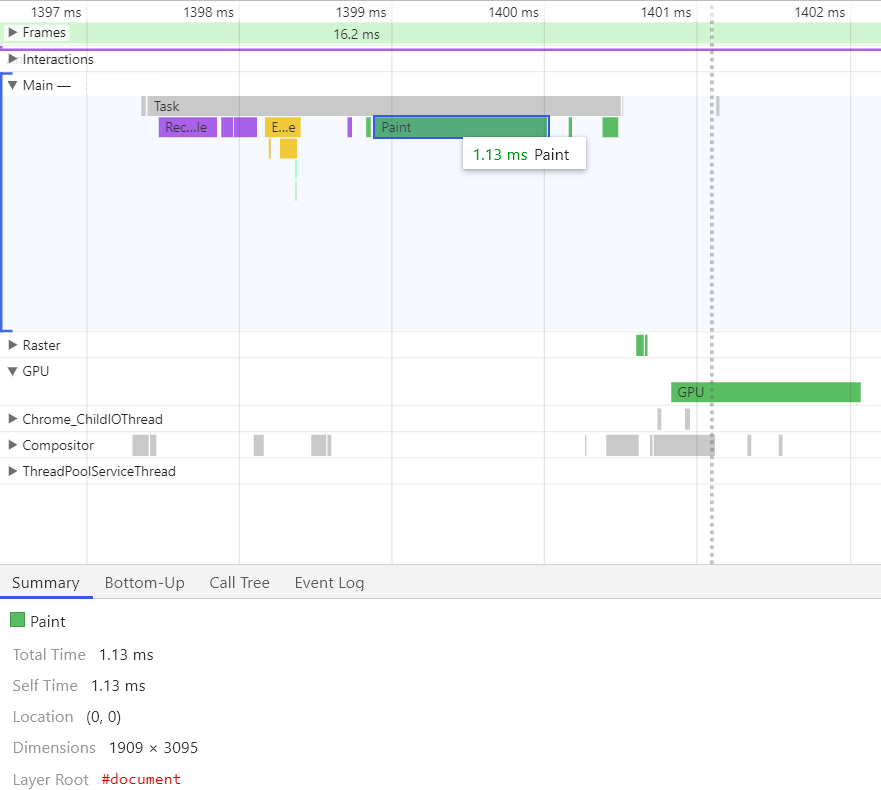Collapse the Main thread track
881x790 pixels.
pyautogui.click(x=12, y=85)
